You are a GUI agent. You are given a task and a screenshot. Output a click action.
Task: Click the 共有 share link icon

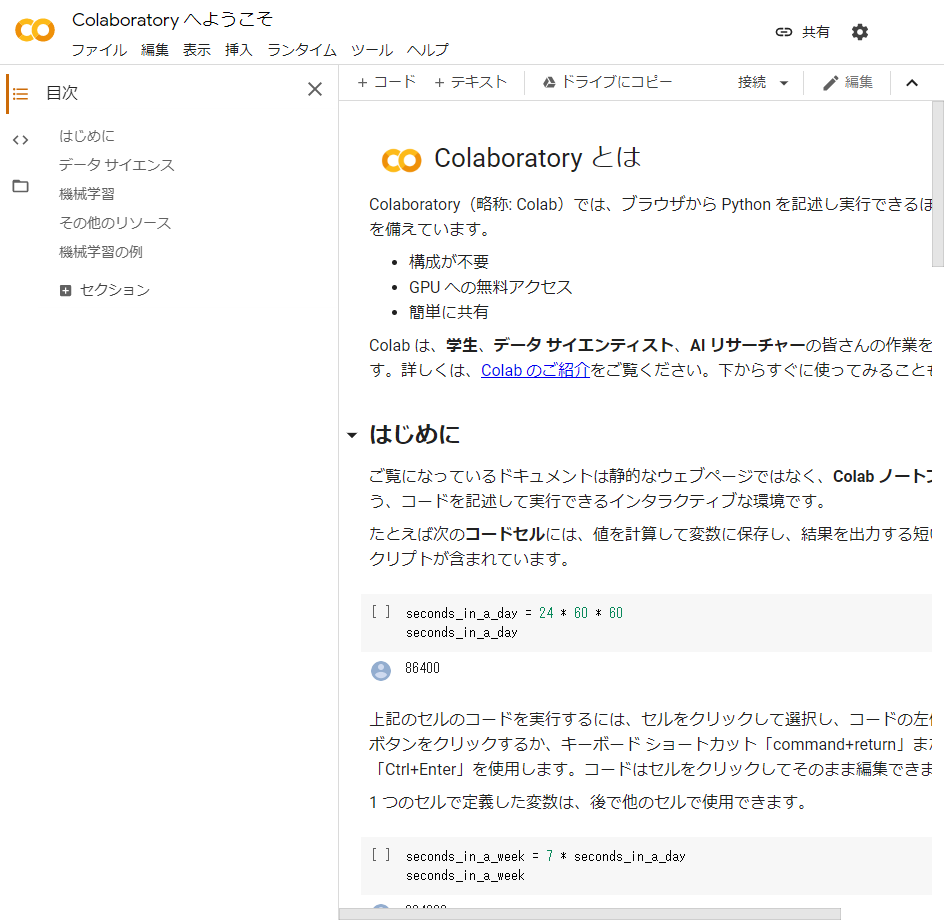click(x=783, y=32)
